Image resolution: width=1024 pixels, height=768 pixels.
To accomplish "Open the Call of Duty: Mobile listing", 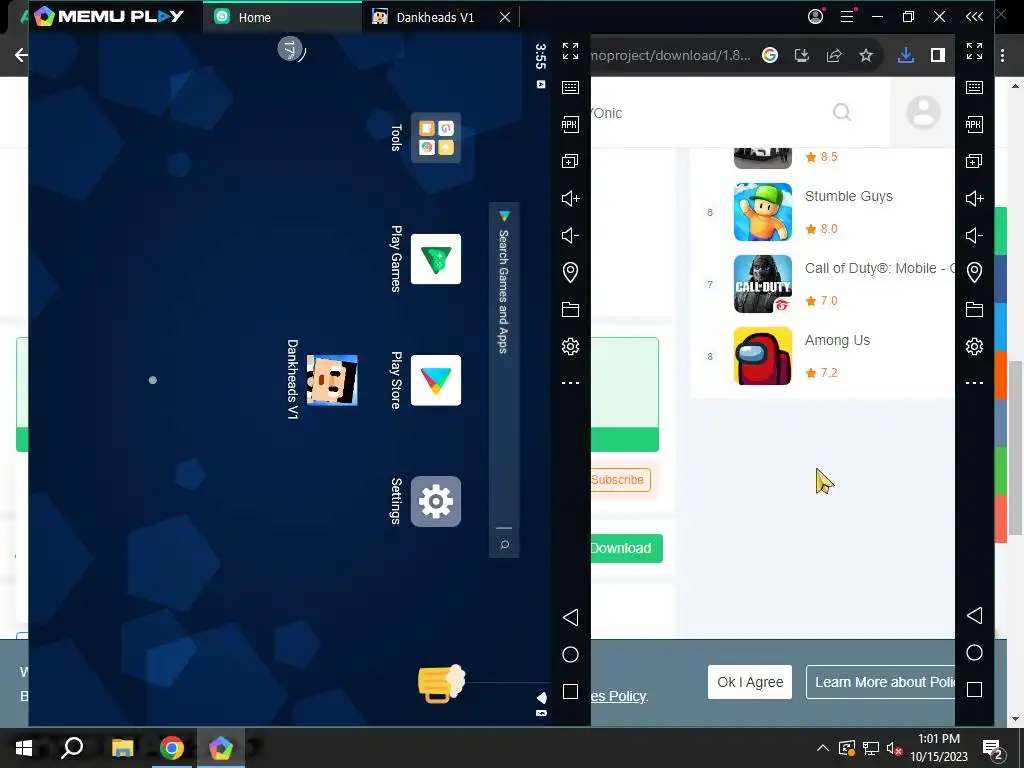I will [880, 268].
